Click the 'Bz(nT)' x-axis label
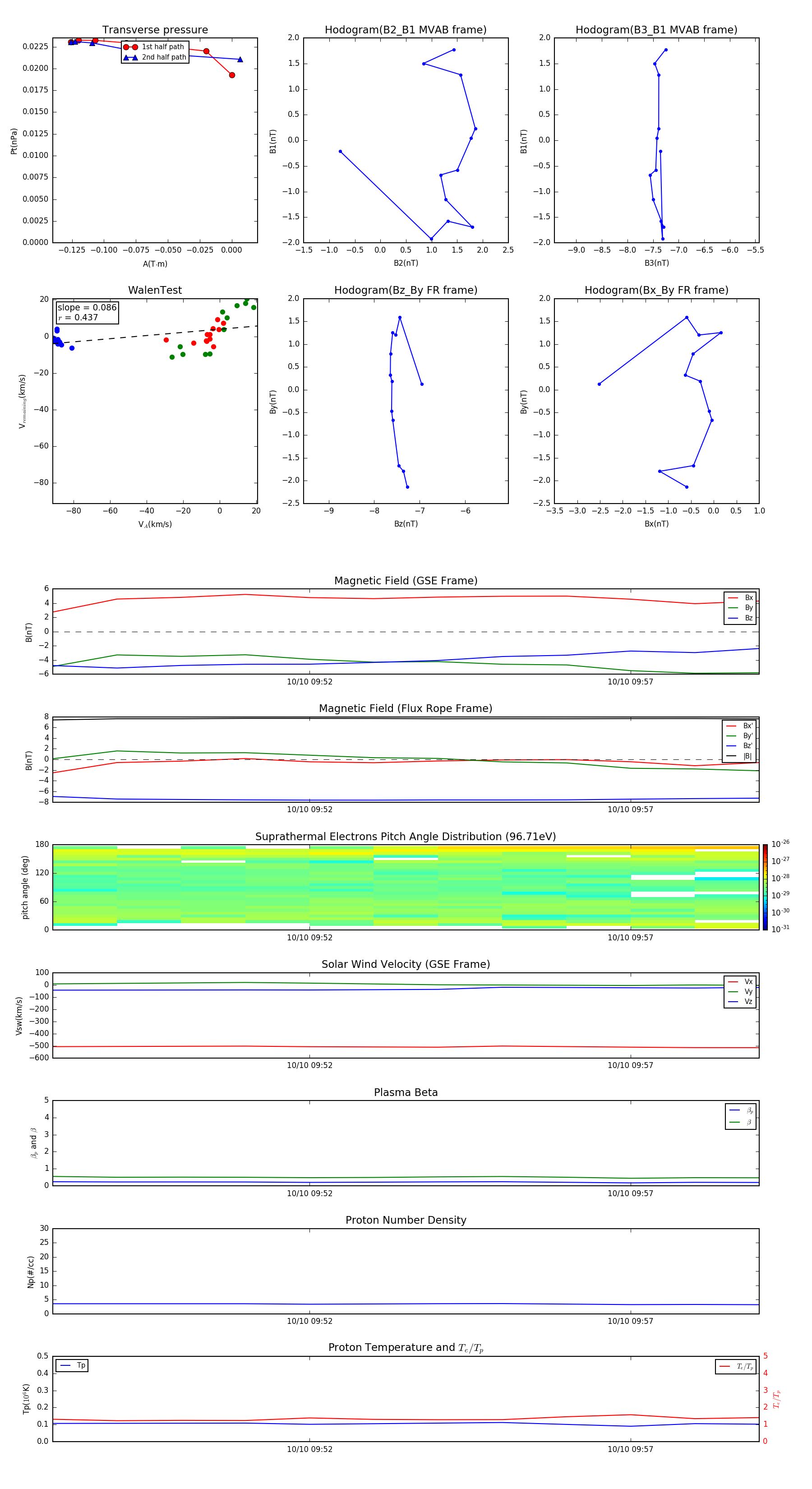812x1489 pixels. pyautogui.click(x=406, y=524)
